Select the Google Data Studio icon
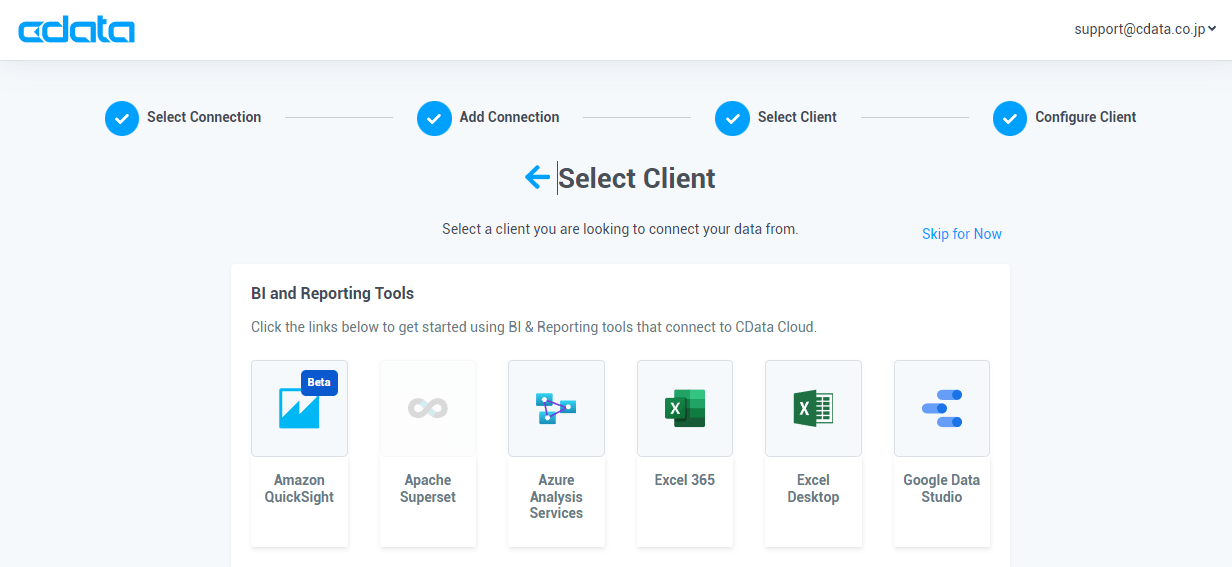 pyautogui.click(x=941, y=408)
